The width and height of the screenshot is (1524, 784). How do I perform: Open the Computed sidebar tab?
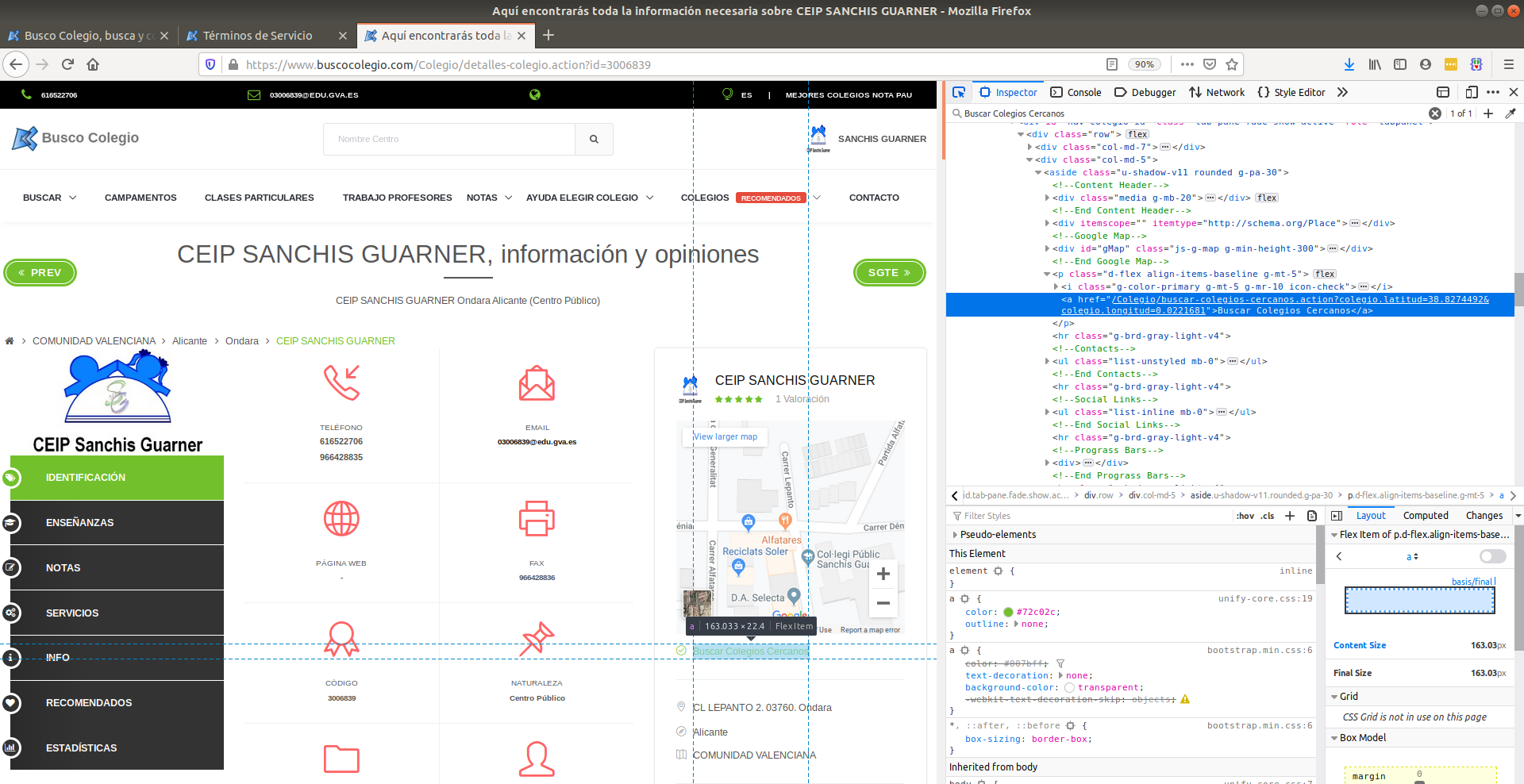coord(1426,516)
